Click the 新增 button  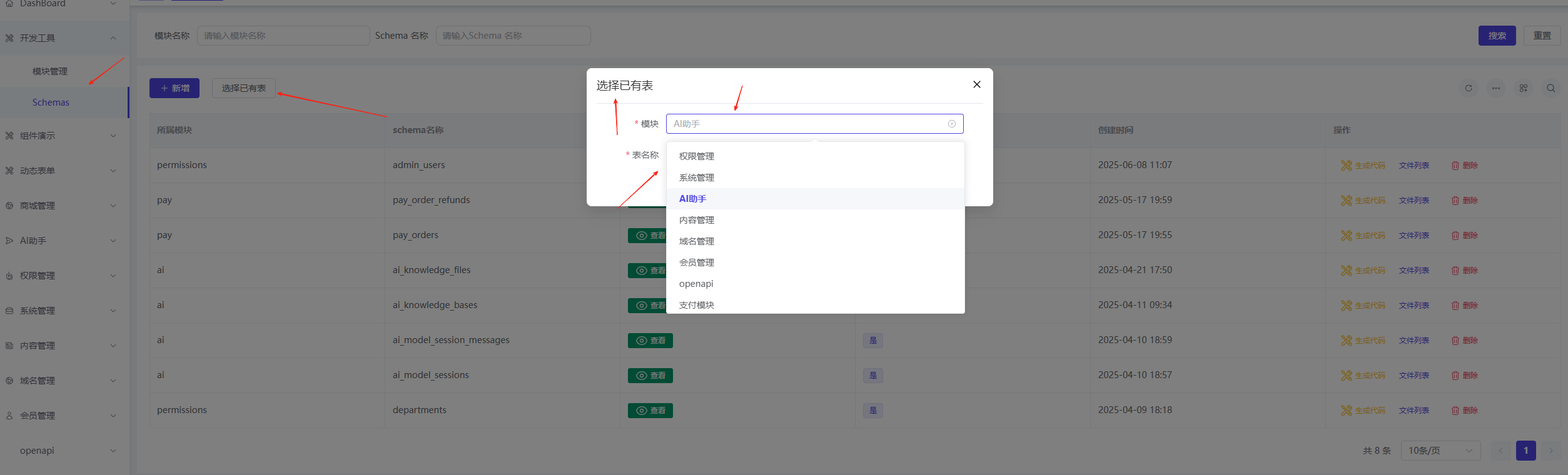175,88
